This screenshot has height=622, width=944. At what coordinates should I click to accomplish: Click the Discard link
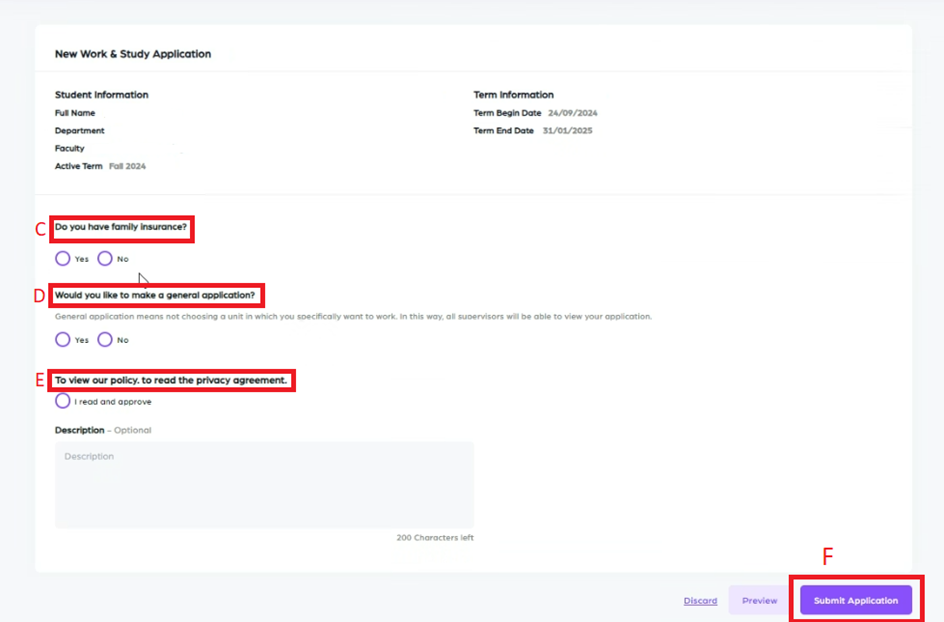tap(700, 601)
